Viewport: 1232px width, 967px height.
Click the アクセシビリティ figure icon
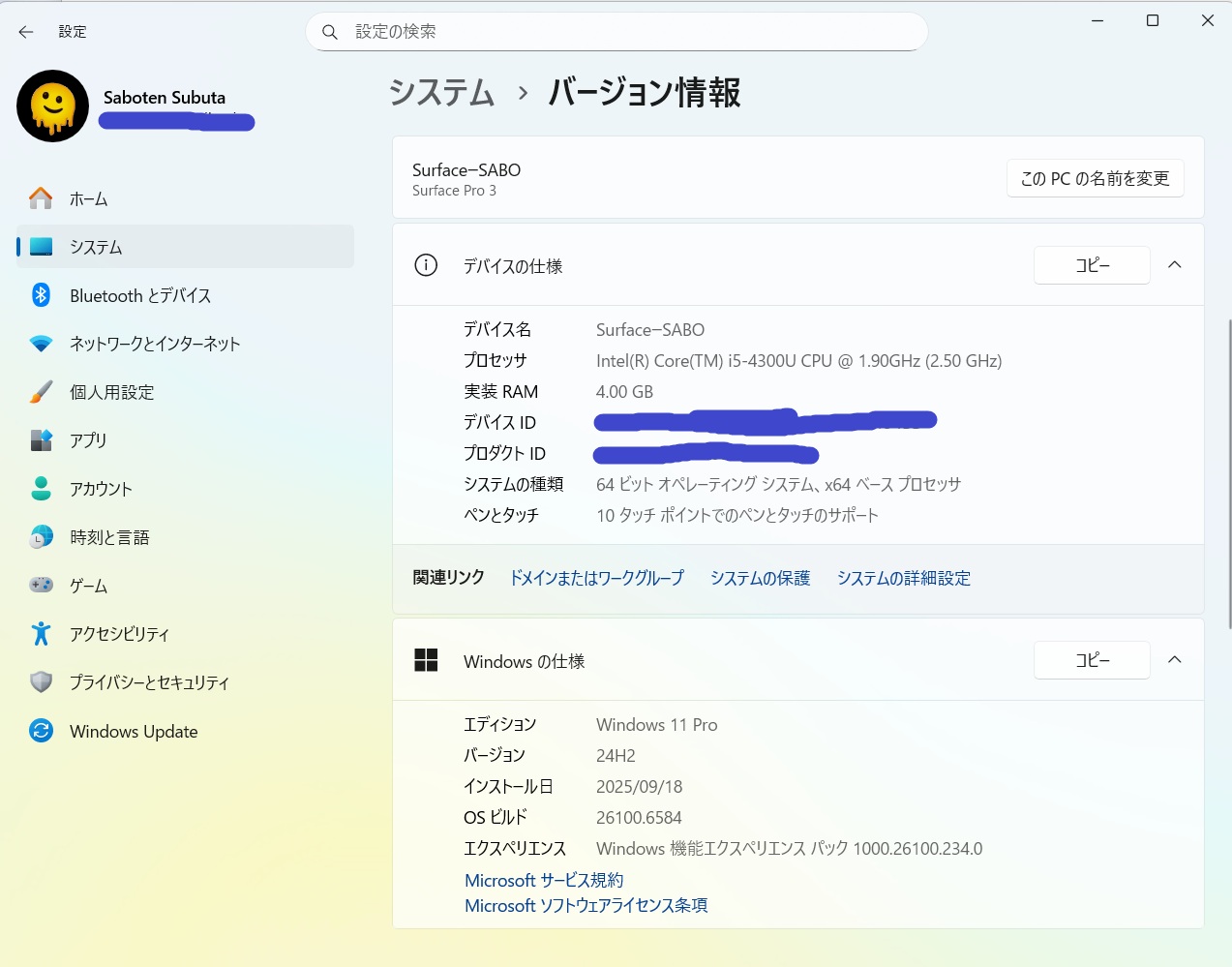tap(41, 634)
